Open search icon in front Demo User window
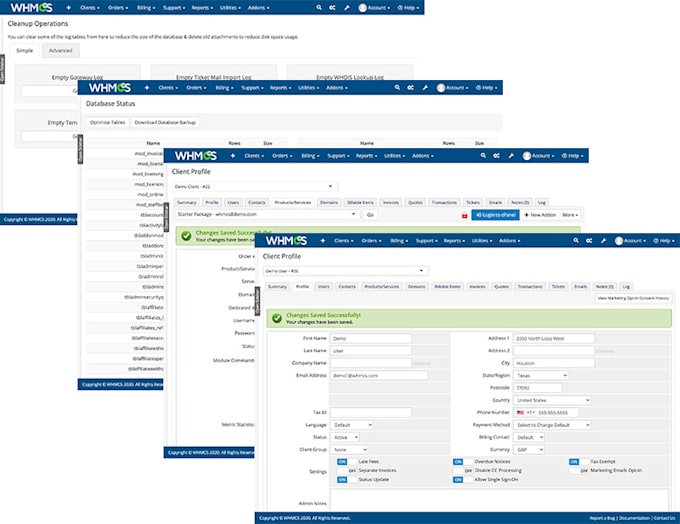Viewport: 680px width, 524px height. 575,240
